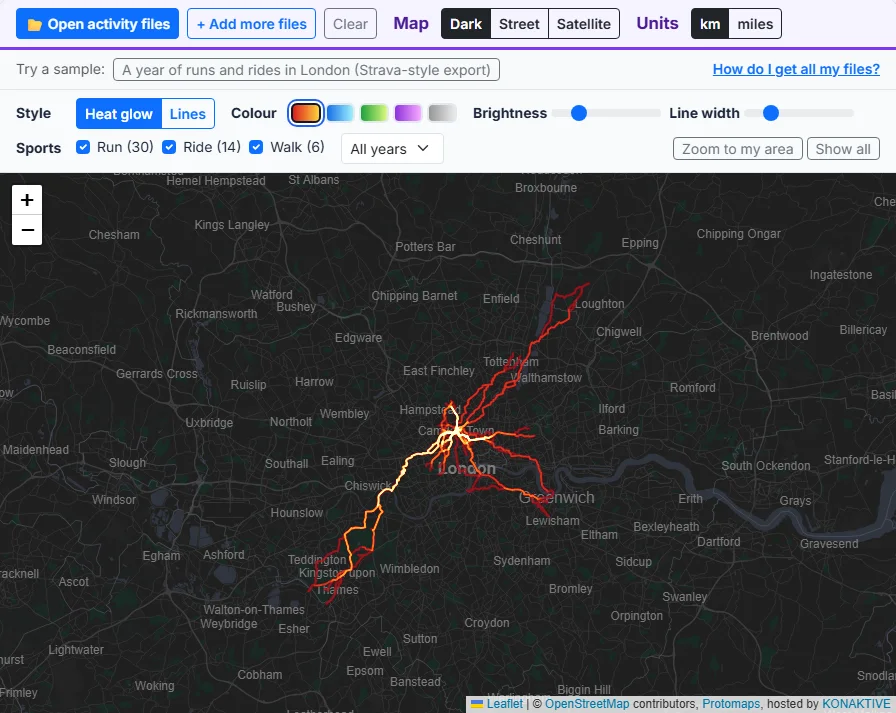Switch map to Satellite view
This screenshot has height=713, width=896.
(583, 24)
